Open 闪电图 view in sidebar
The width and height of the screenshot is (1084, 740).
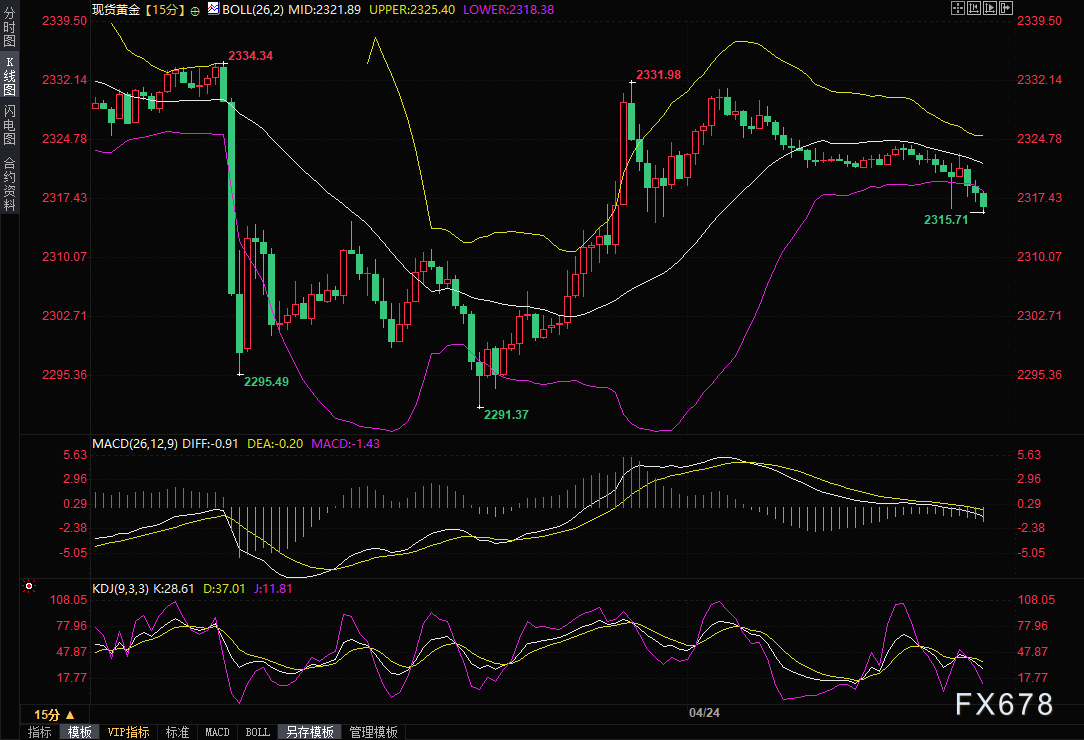[x=9, y=124]
